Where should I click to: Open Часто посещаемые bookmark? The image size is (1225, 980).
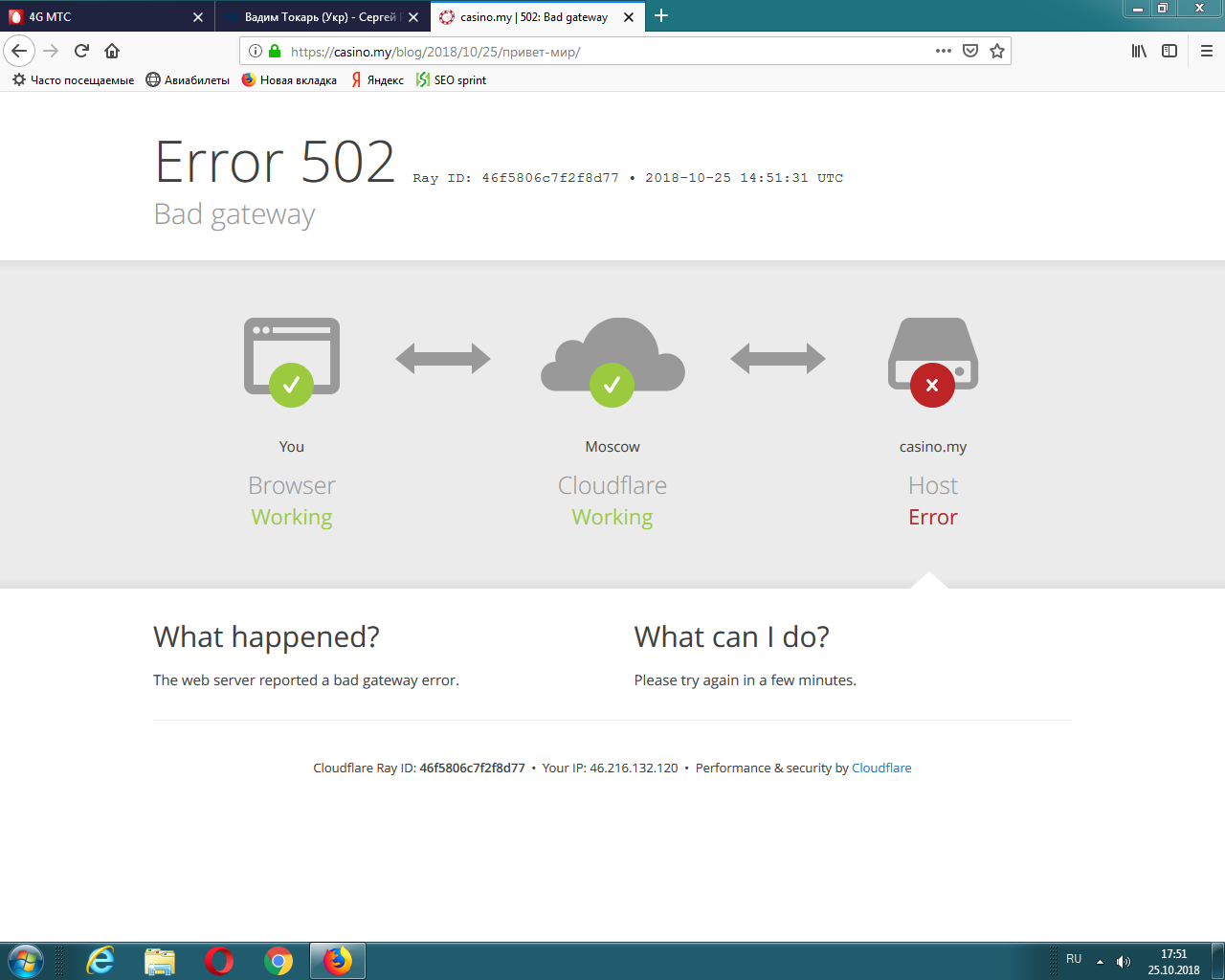73,80
